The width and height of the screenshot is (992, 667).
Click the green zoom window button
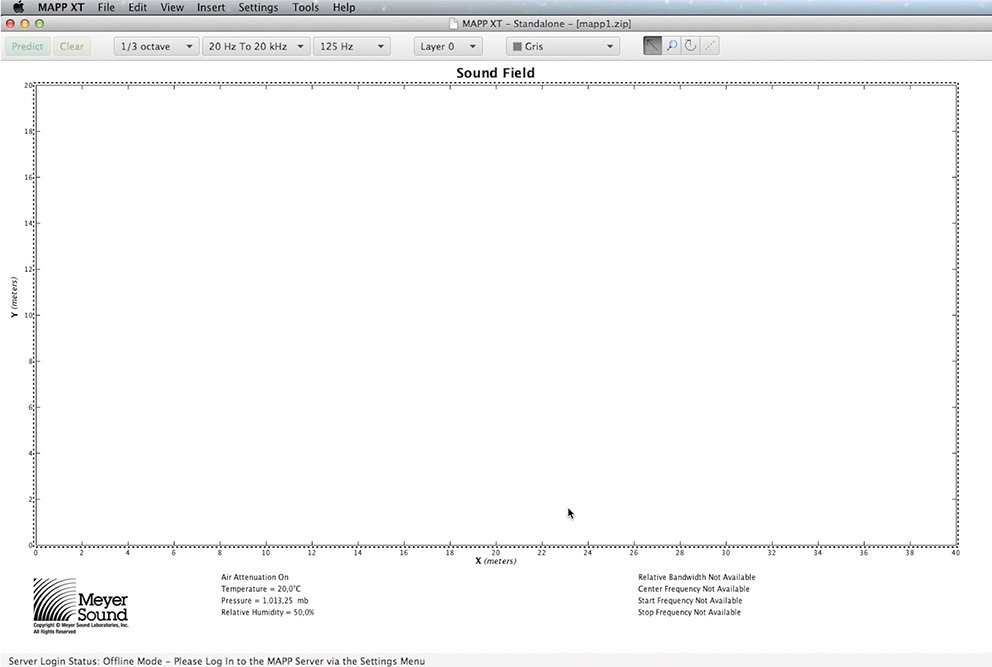click(39, 23)
